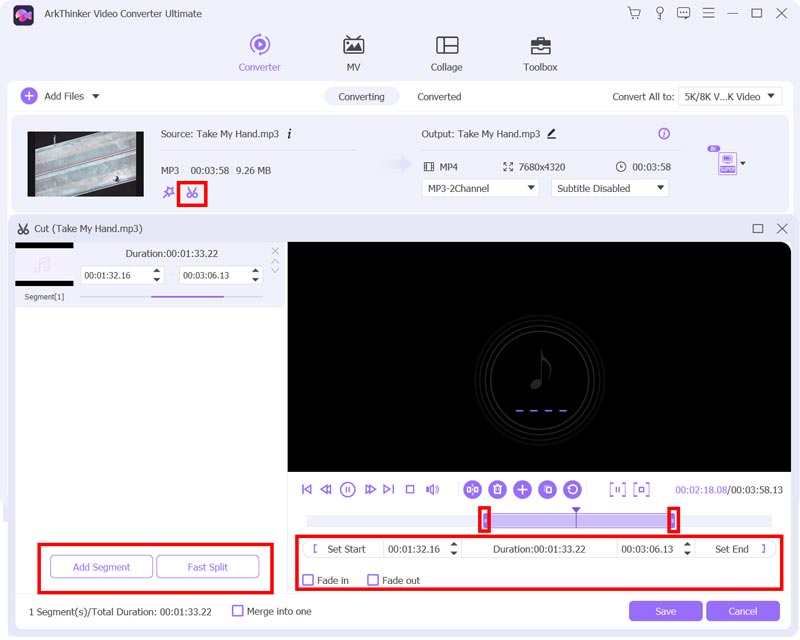
Task: Click the Add Files plus icon
Action: click(x=29, y=96)
